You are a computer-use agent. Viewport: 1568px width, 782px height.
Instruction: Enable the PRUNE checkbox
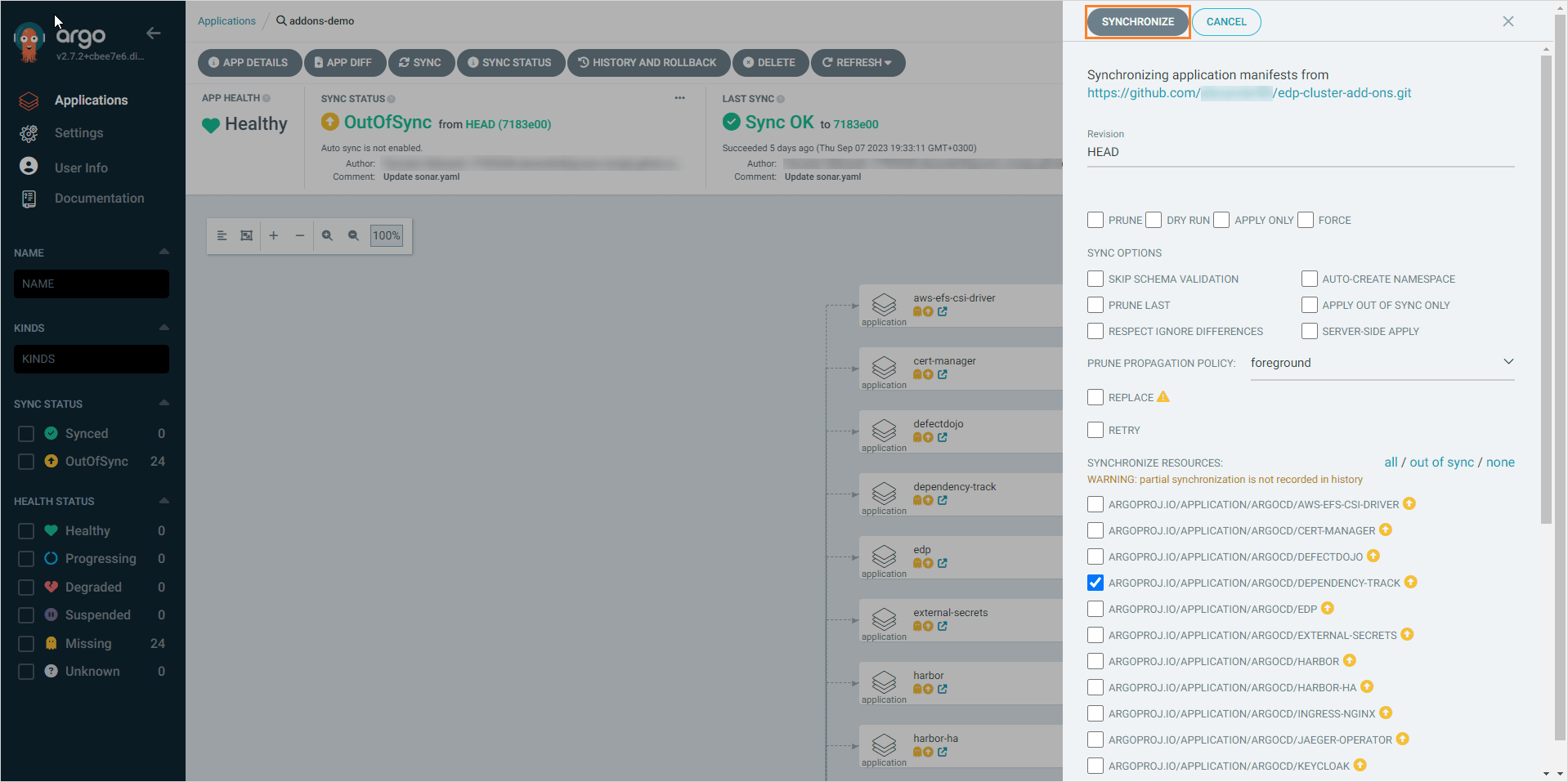pyautogui.click(x=1095, y=220)
